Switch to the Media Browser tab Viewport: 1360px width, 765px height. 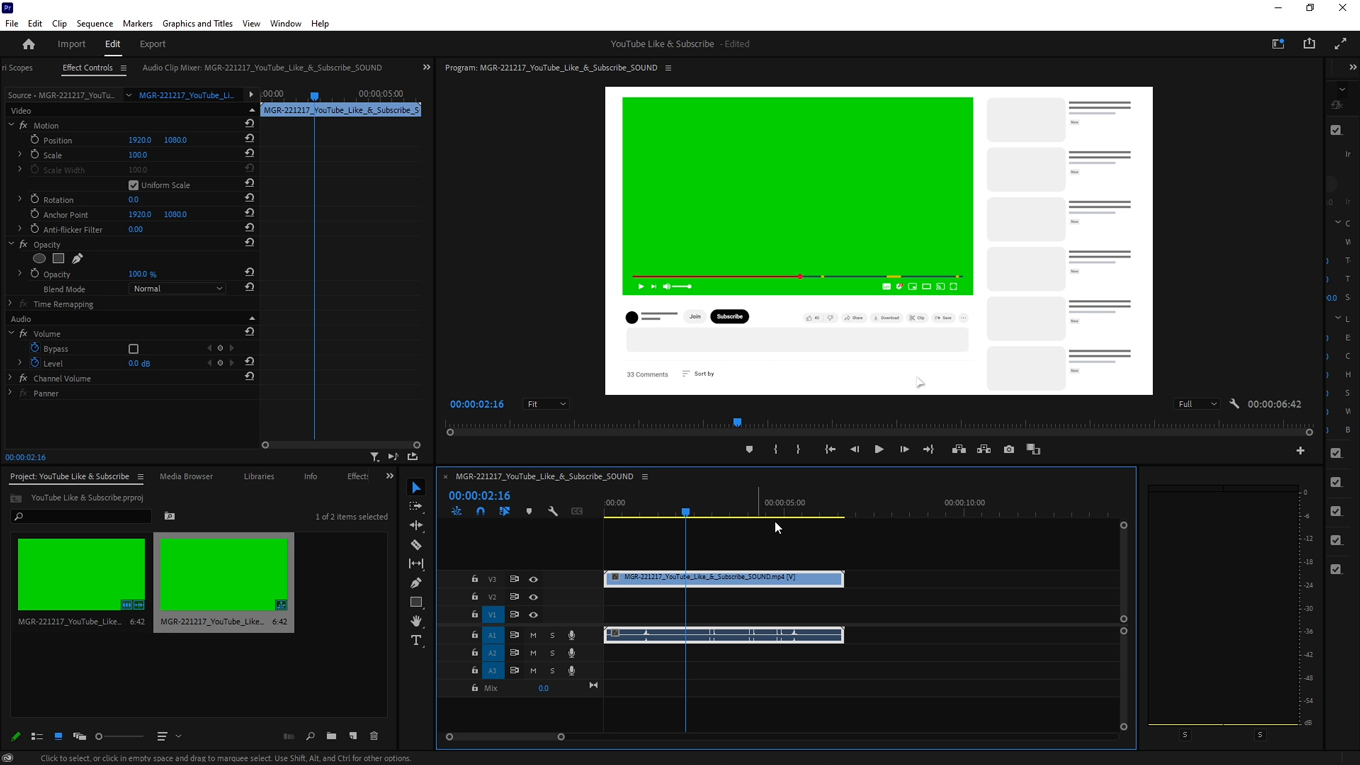point(186,476)
